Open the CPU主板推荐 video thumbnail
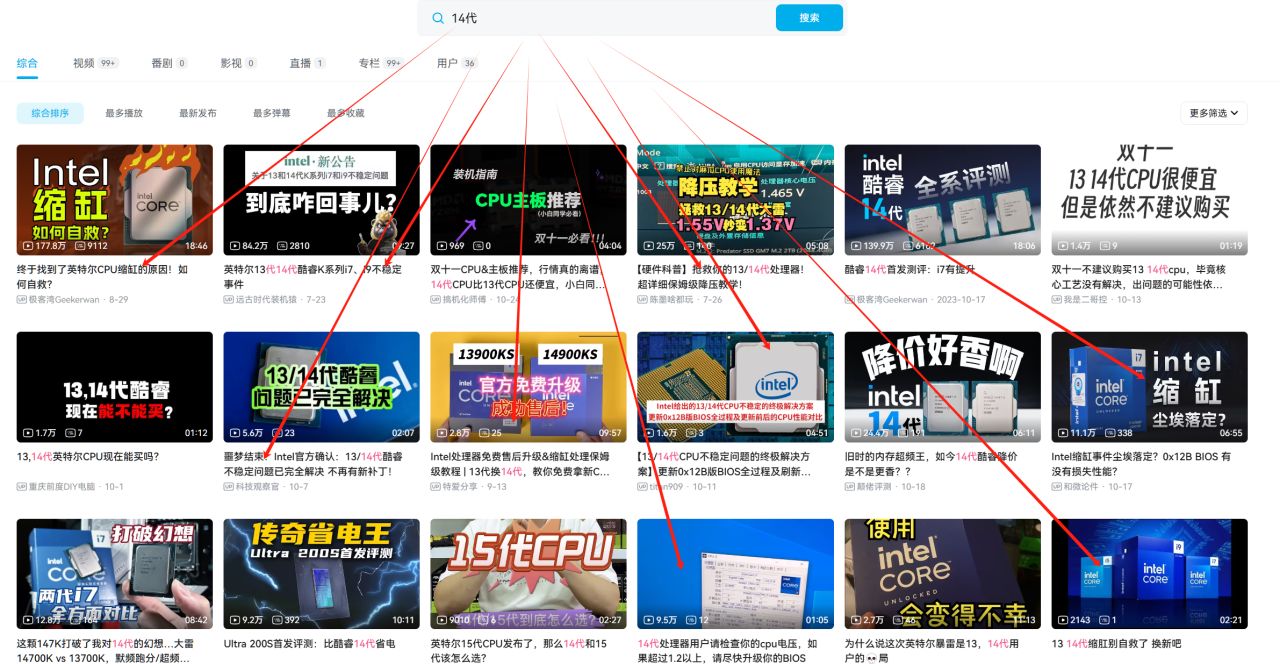The width and height of the screenshot is (1280, 664). [x=528, y=200]
